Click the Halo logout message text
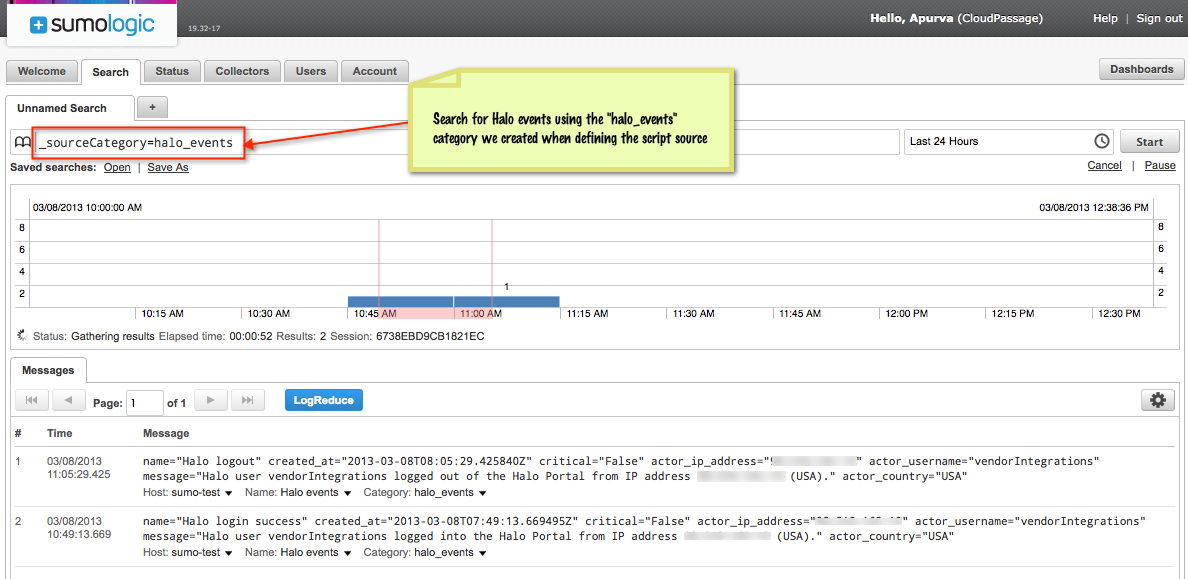The width and height of the screenshot is (1188, 579). [x=621, y=468]
